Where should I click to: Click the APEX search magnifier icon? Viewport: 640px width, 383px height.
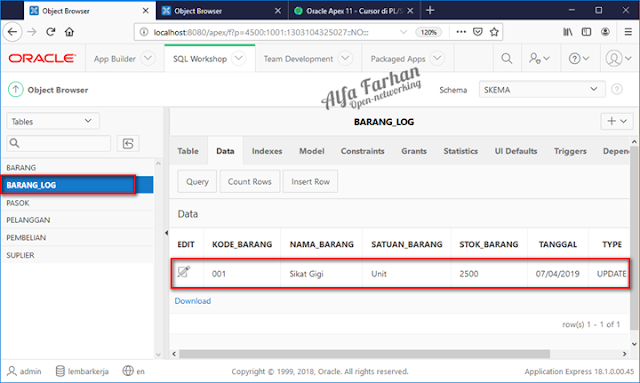[x=507, y=58]
